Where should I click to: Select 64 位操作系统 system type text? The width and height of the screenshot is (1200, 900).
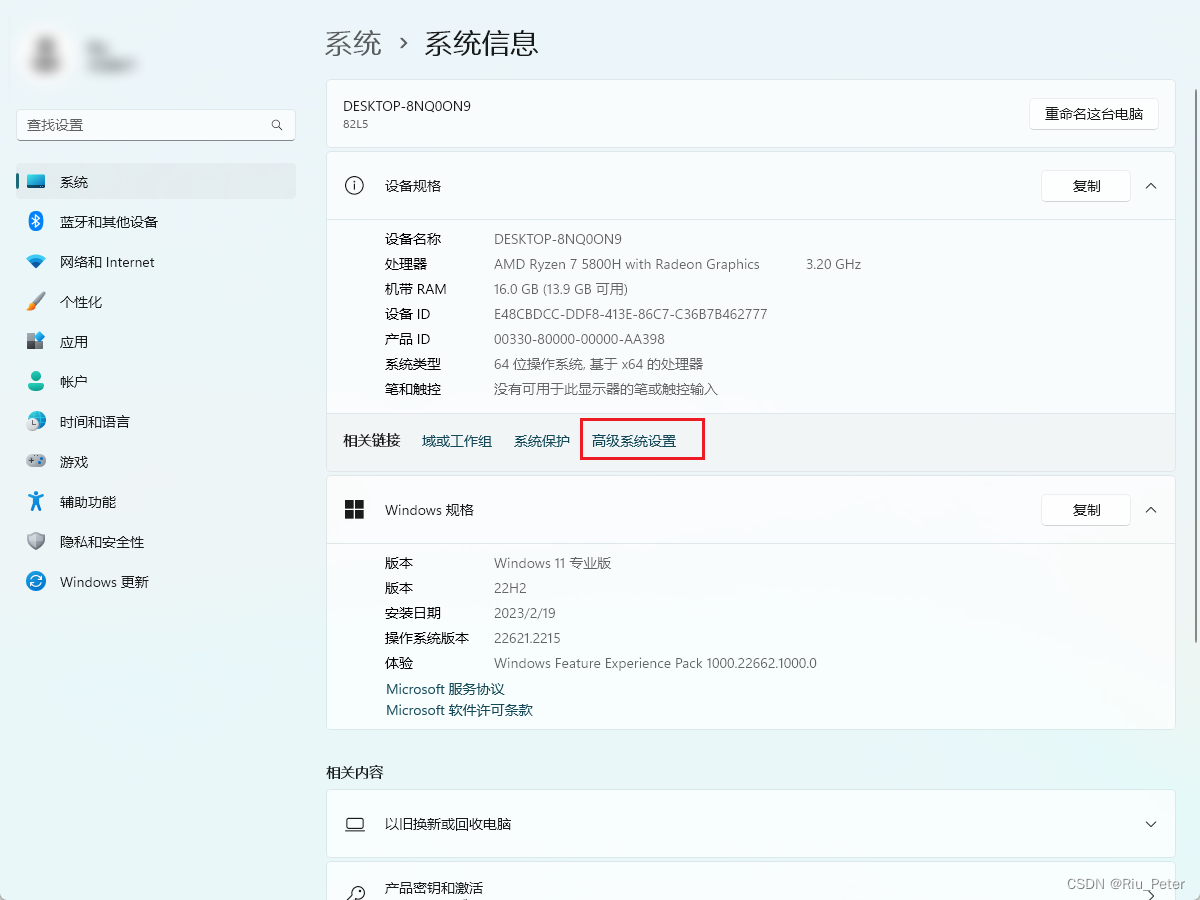tap(598, 364)
